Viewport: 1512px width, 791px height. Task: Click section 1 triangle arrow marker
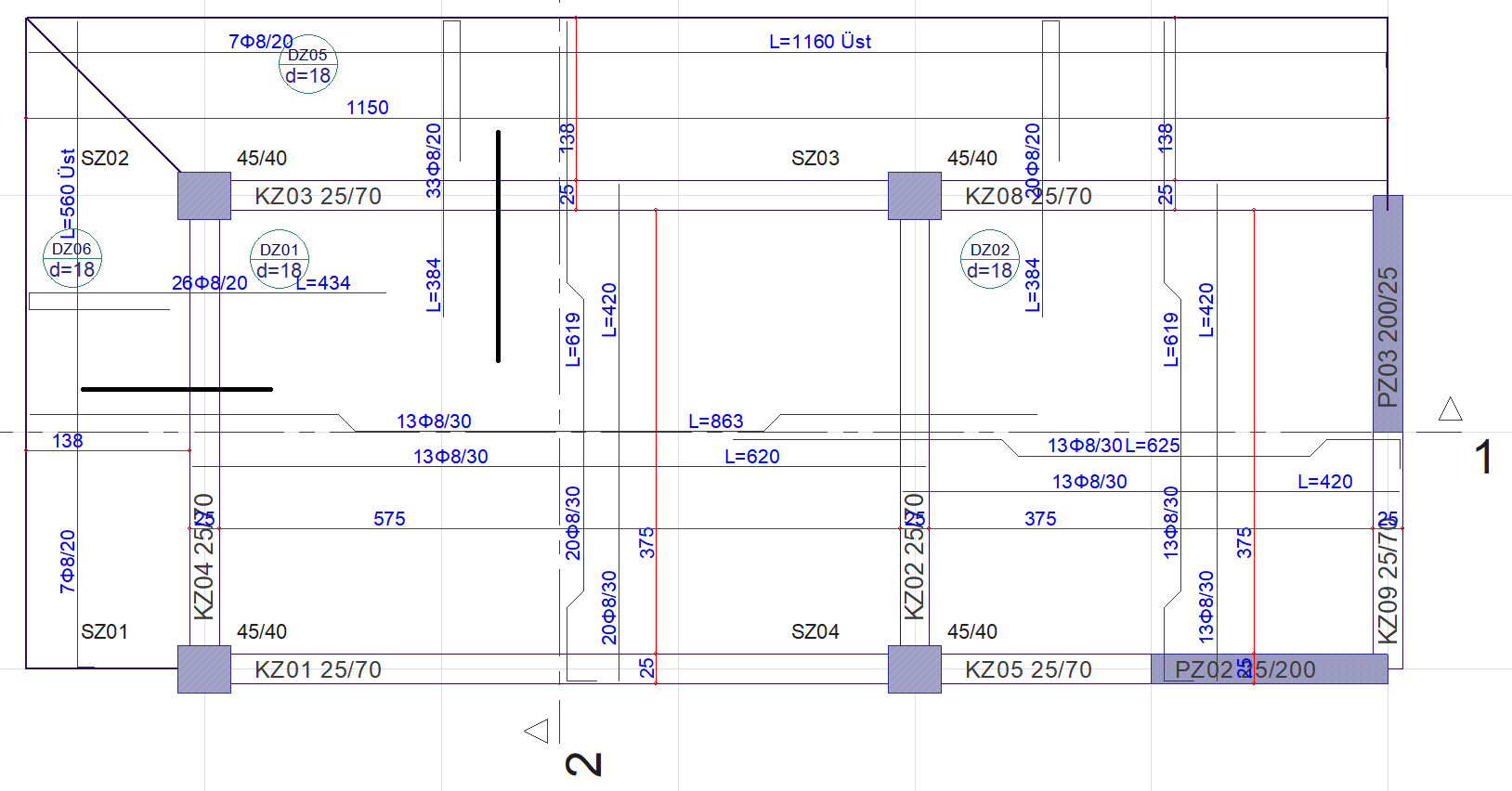click(x=1451, y=409)
